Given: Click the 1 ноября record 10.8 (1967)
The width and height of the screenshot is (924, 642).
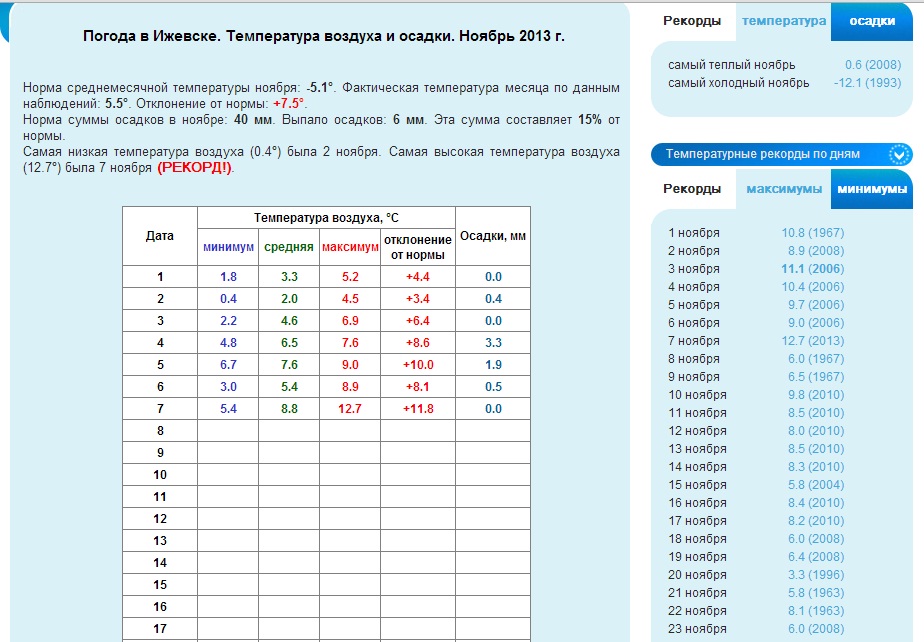Looking at the screenshot, I should [x=812, y=233].
